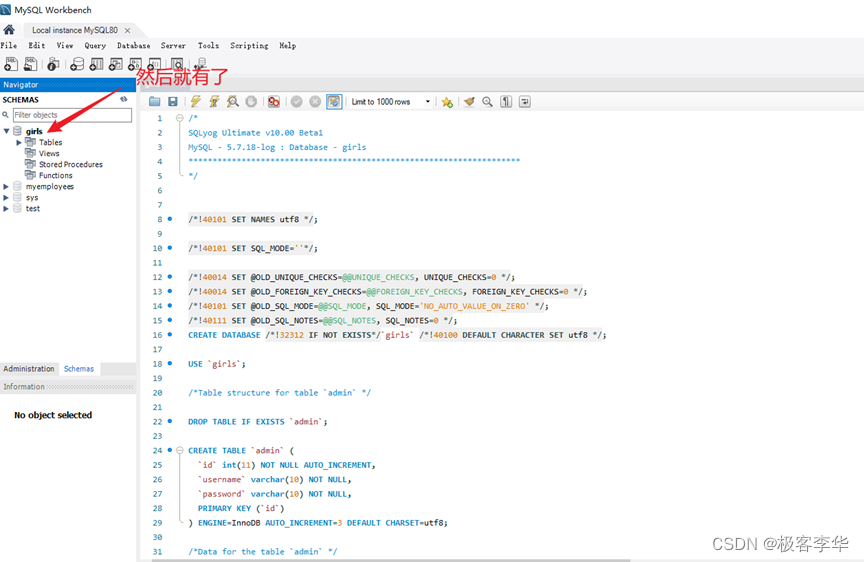Image resolution: width=864 pixels, height=562 pixels.
Task: Open Find magnifier in editor toolbar
Action: (488, 102)
